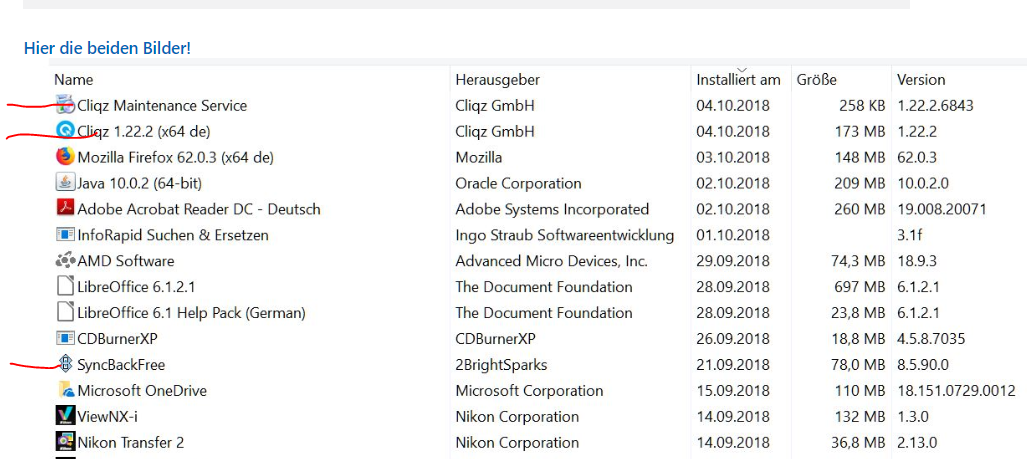1027x459 pixels.
Task: Click the sort arrow above Installiert am
Action: coord(741,69)
